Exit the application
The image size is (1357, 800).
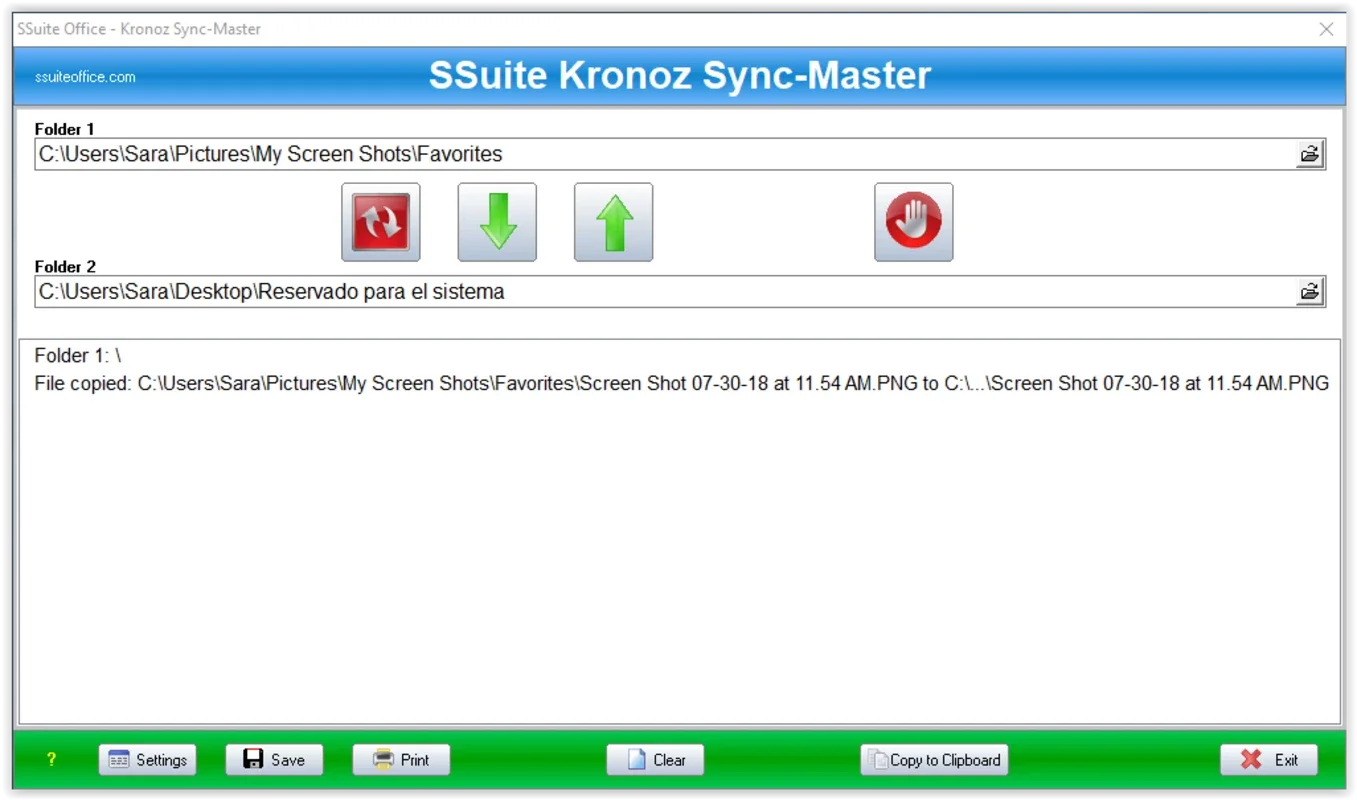(x=1269, y=760)
